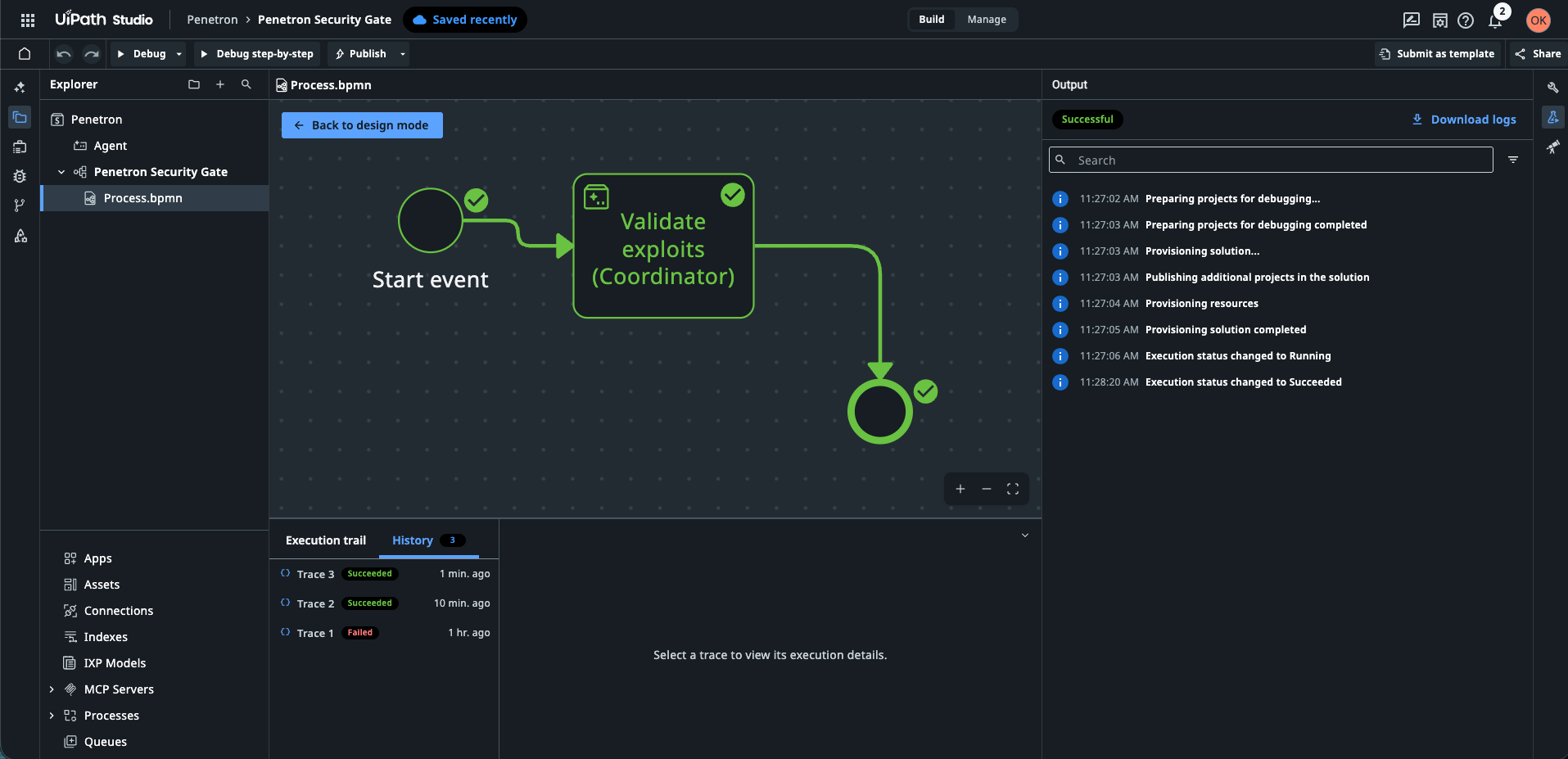Image resolution: width=1568 pixels, height=759 pixels.
Task: Open the robot-themed sidebar icon
Action: pyautogui.click(x=20, y=147)
